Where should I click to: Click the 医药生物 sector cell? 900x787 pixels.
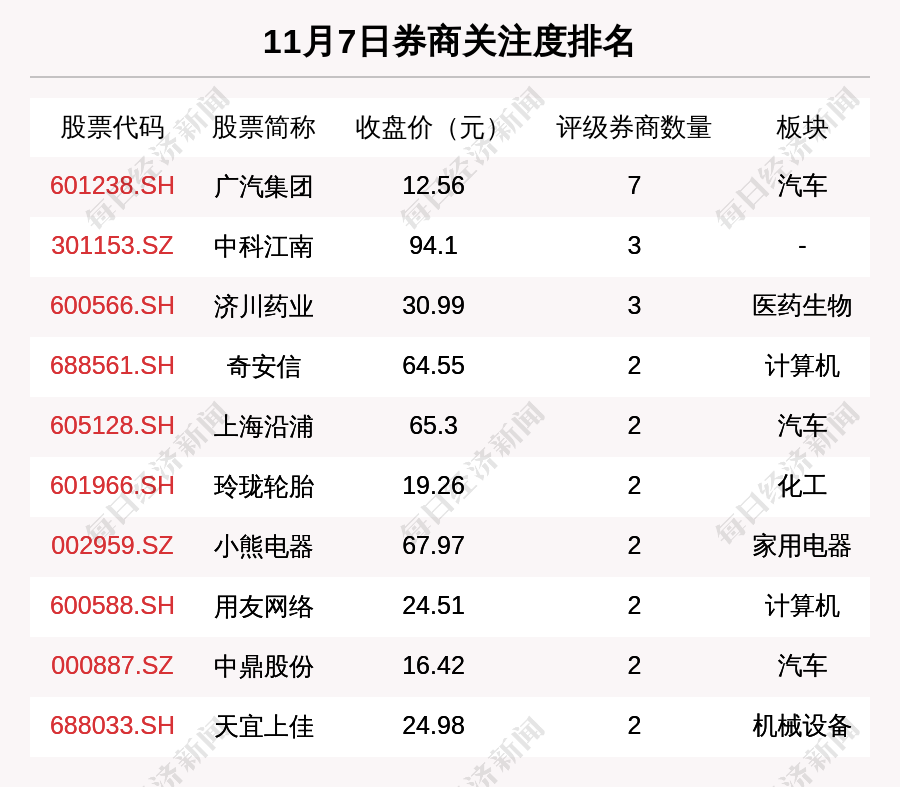(x=802, y=306)
